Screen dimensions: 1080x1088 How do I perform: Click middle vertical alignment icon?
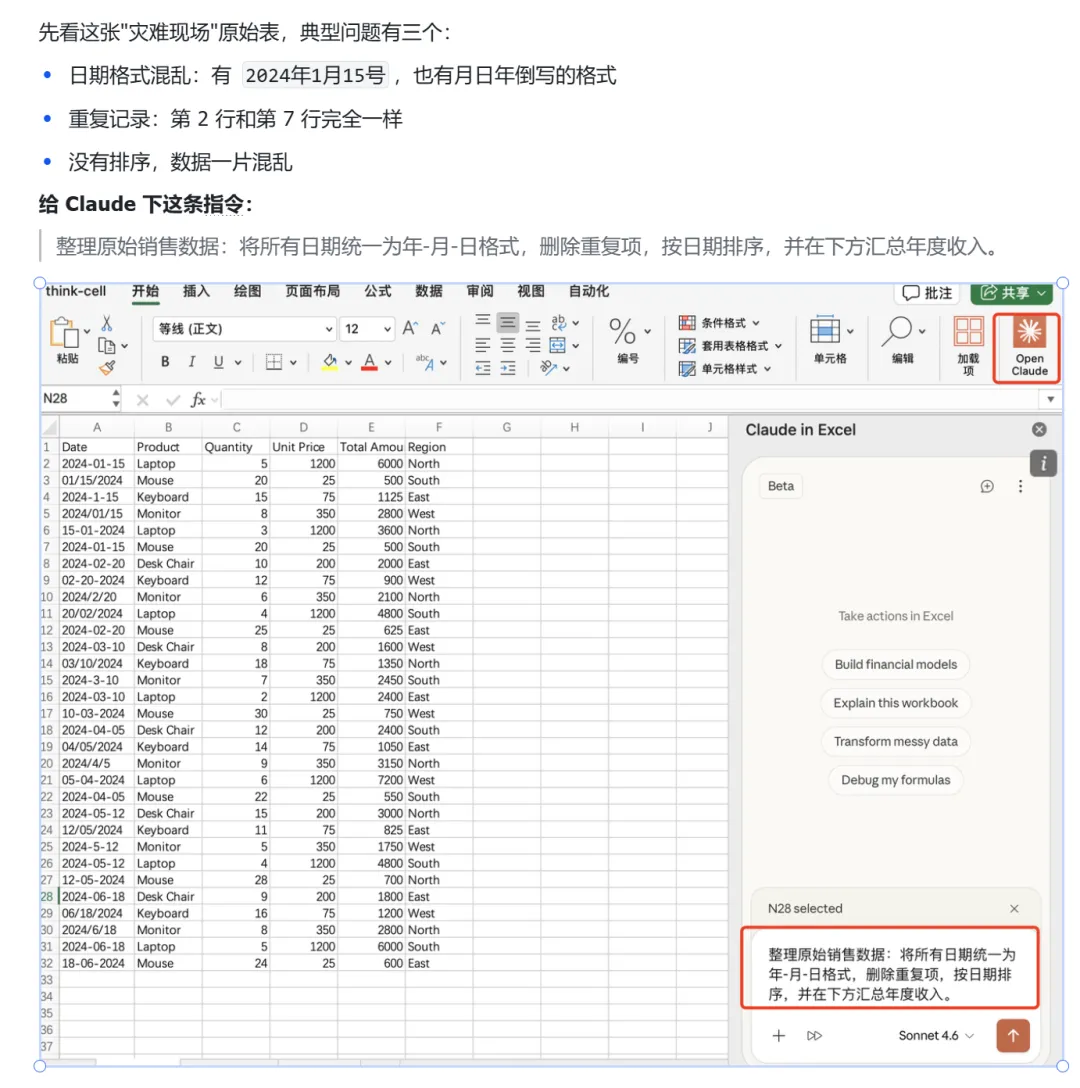pyautogui.click(x=507, y=323)
